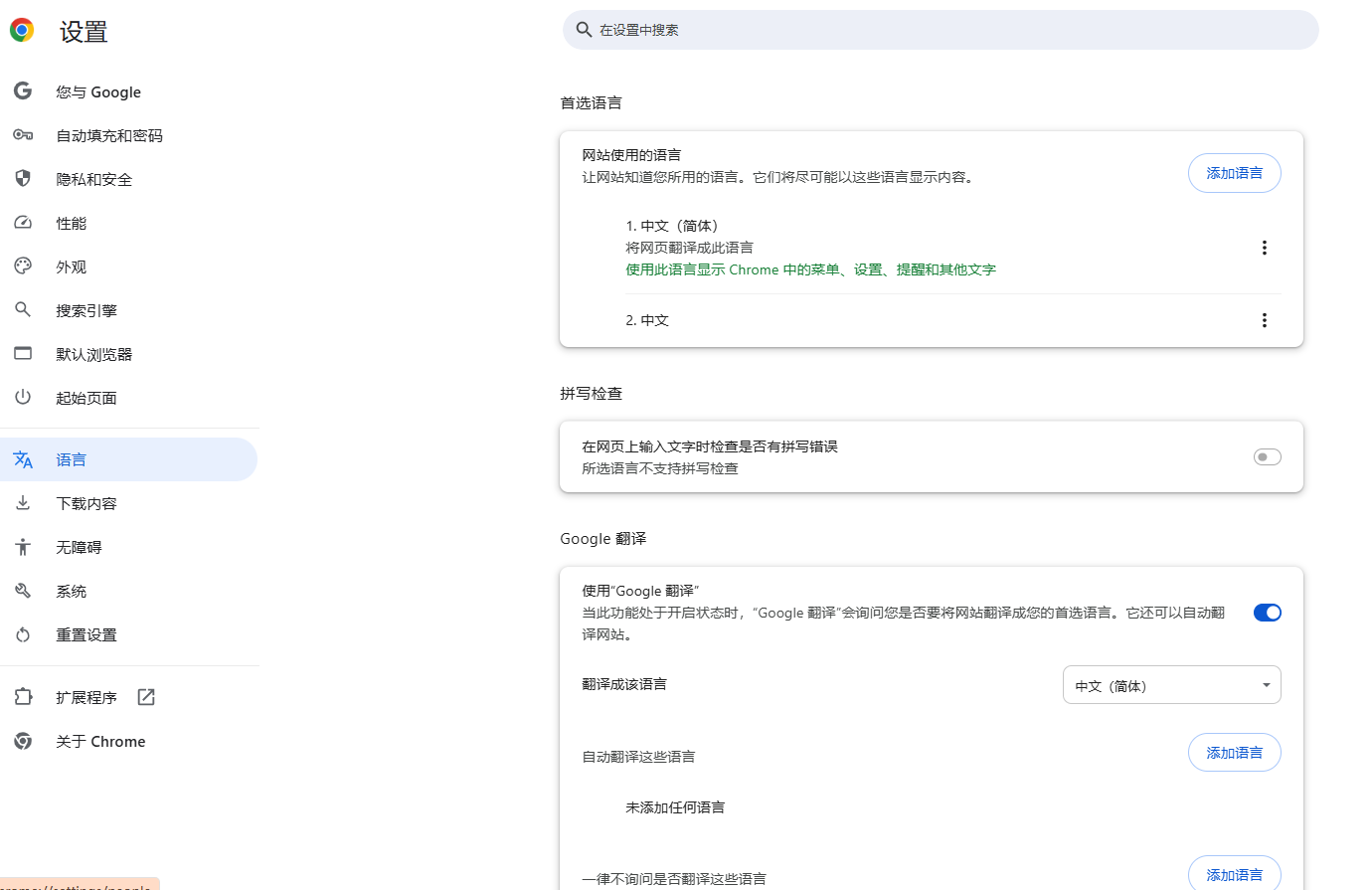
Task: Click 添加语言 under 网站使用的语言
Action: pos(1234,173)
